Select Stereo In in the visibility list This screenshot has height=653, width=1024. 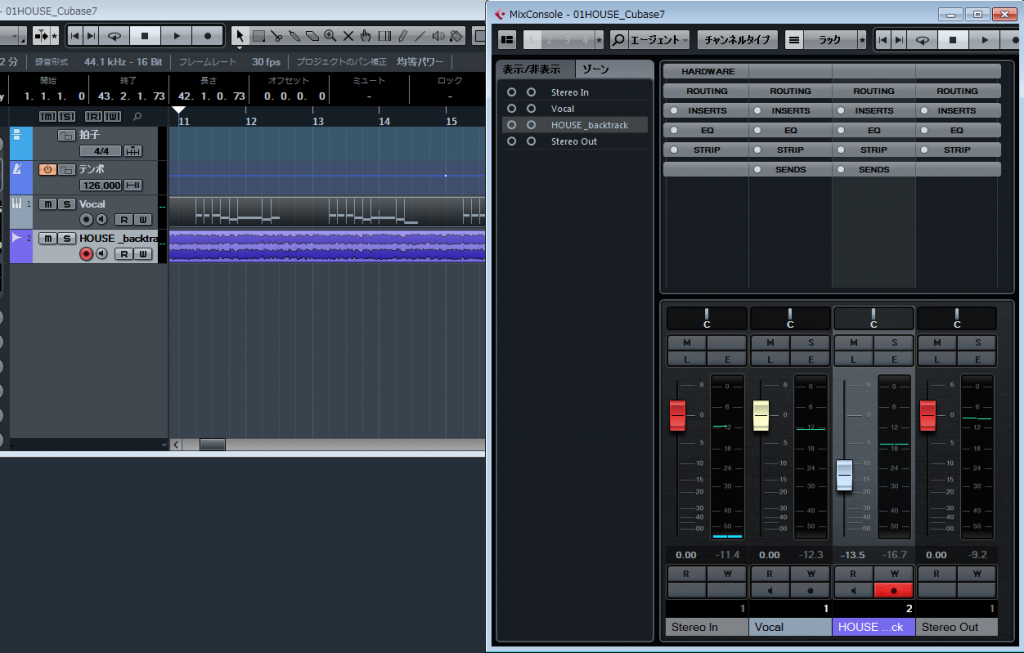575,92
